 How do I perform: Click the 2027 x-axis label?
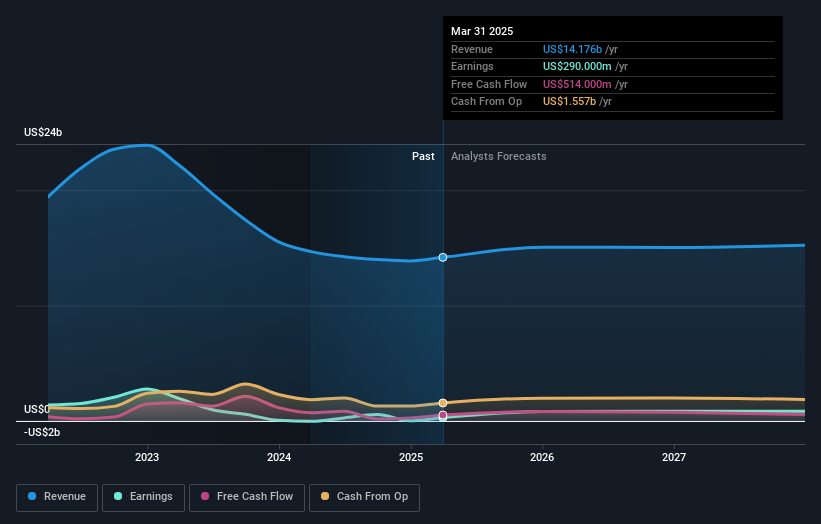[674, 458]
